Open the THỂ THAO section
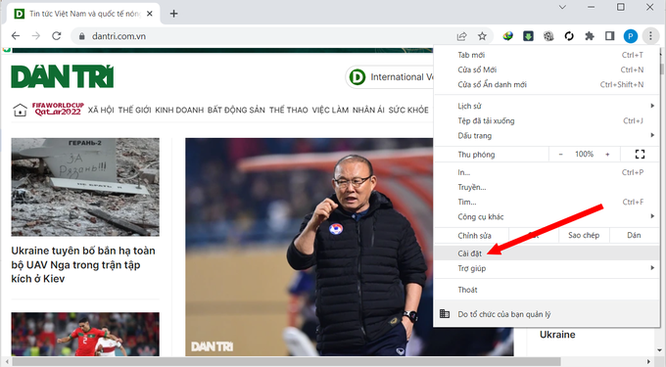This screenshot has height=367, width=666. [x=288, y=110]
